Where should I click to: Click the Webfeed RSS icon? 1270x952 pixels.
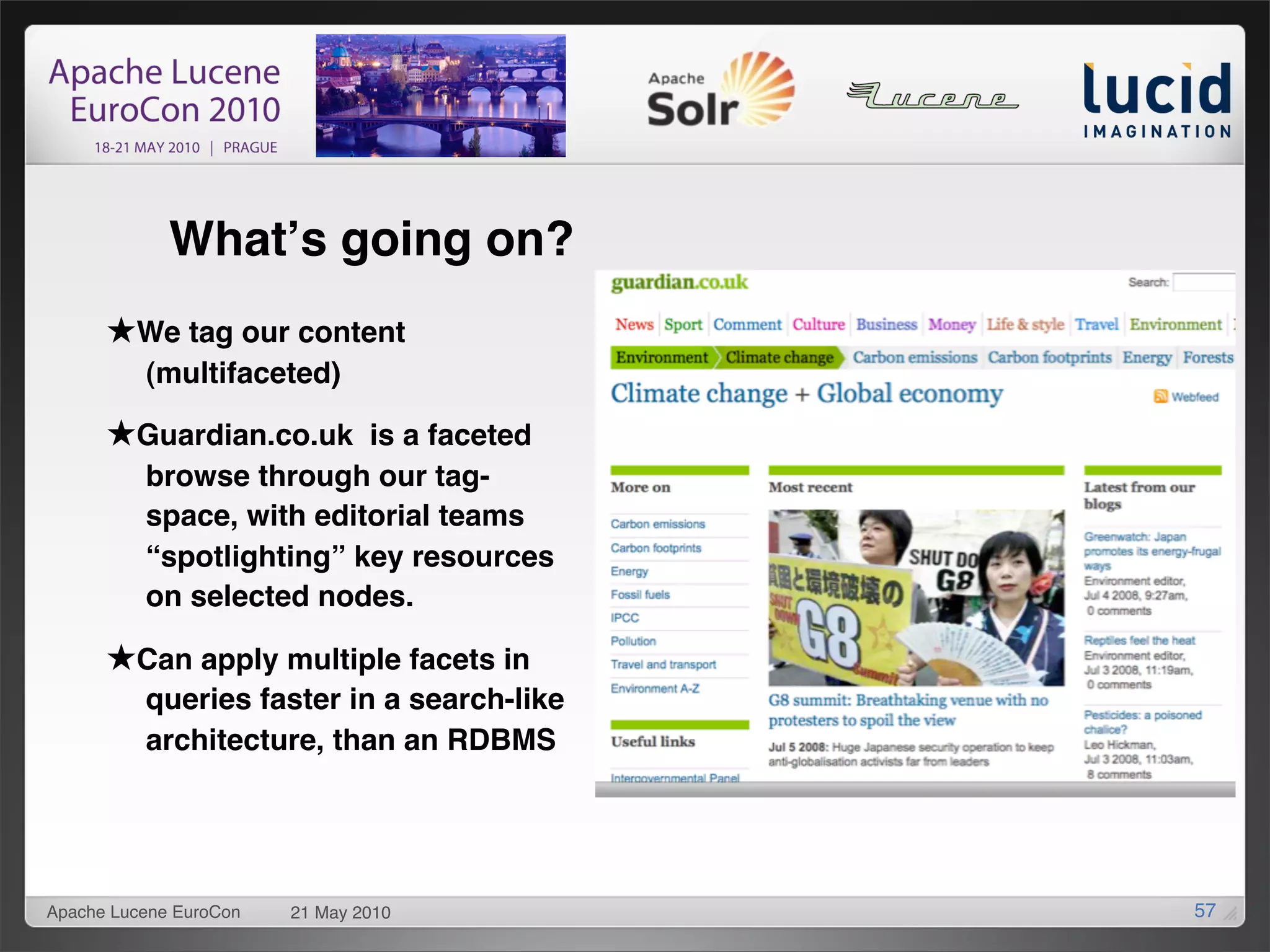(x=1160, y=396)
